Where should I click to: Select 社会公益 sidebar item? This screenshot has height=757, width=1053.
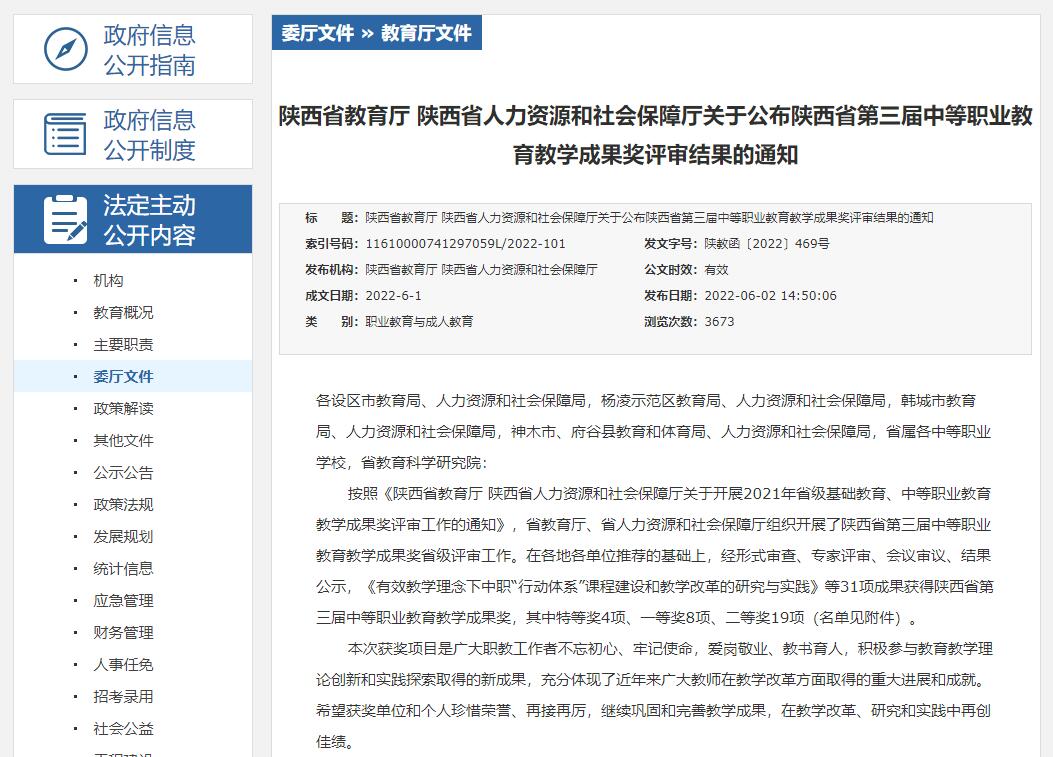[x=124, y=729]
